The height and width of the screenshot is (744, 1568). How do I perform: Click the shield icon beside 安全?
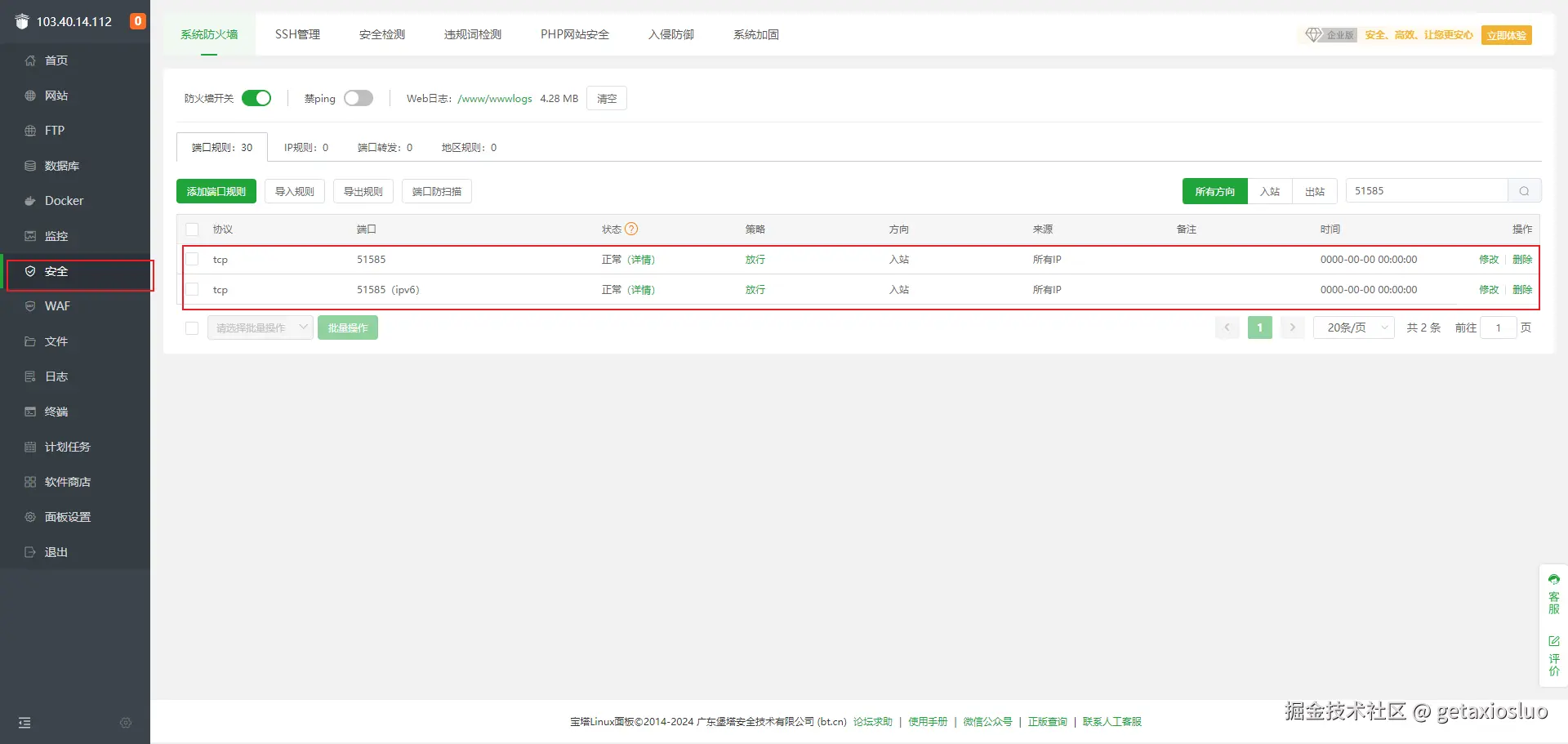(30, 271)
